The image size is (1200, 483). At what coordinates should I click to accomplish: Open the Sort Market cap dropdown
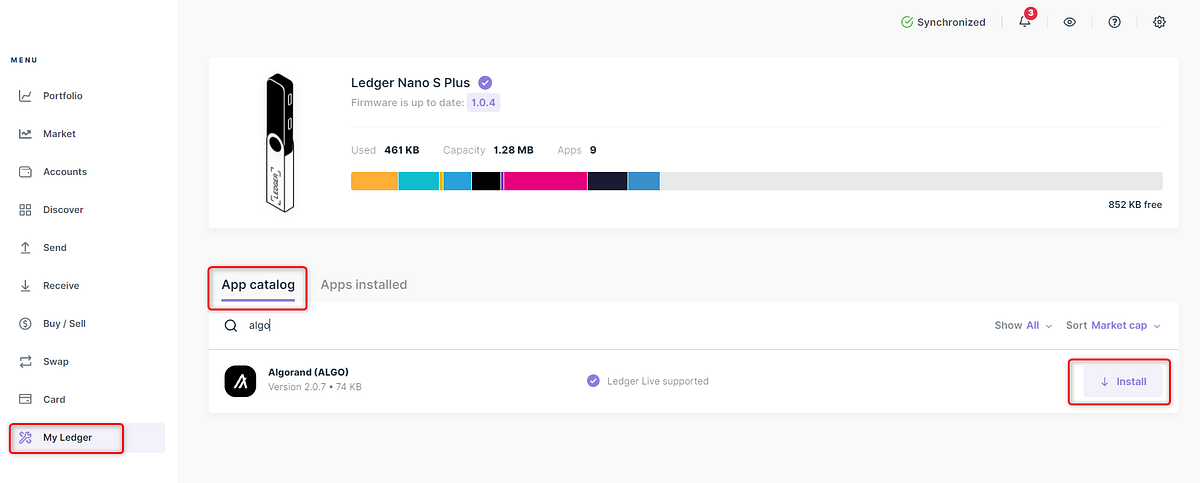(1113, 325)
